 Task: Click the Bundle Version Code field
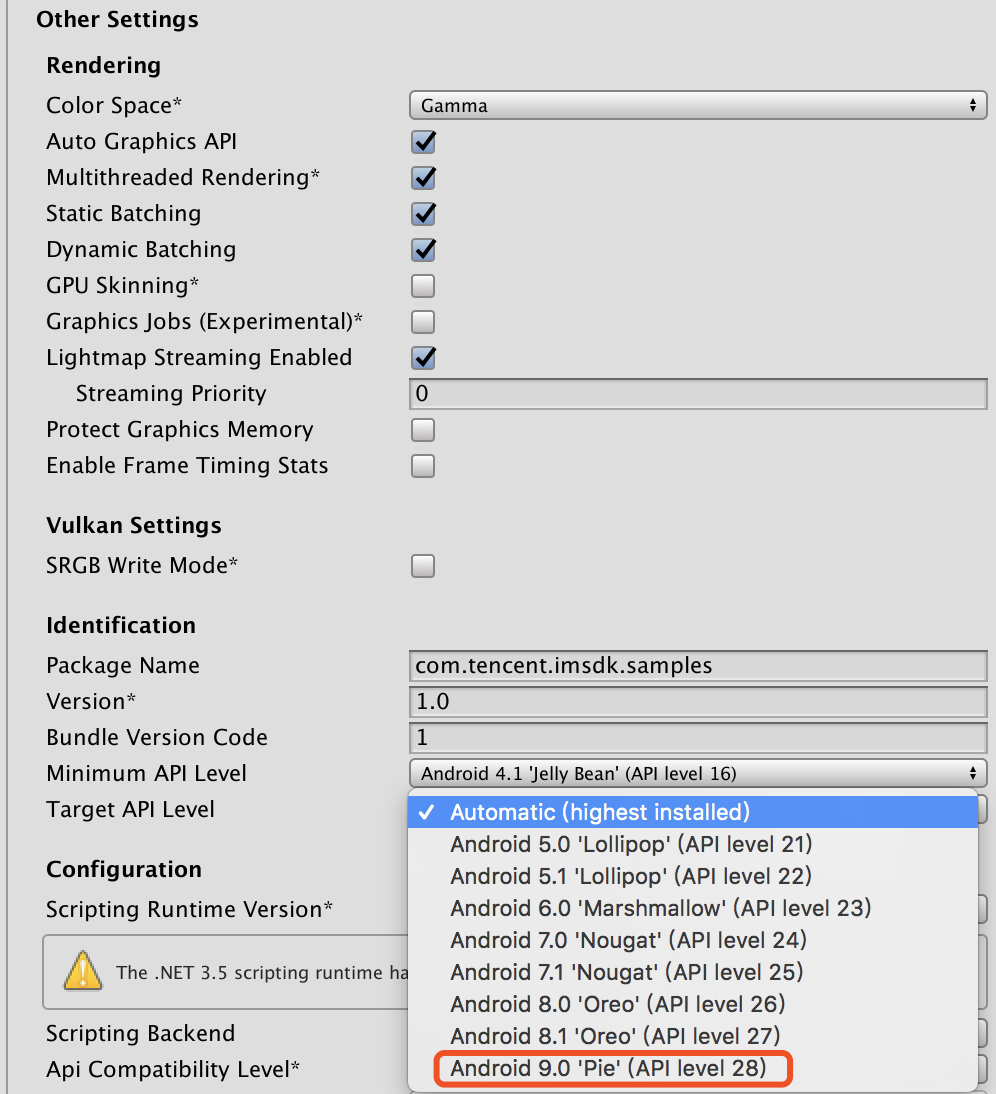click(697, 738)
